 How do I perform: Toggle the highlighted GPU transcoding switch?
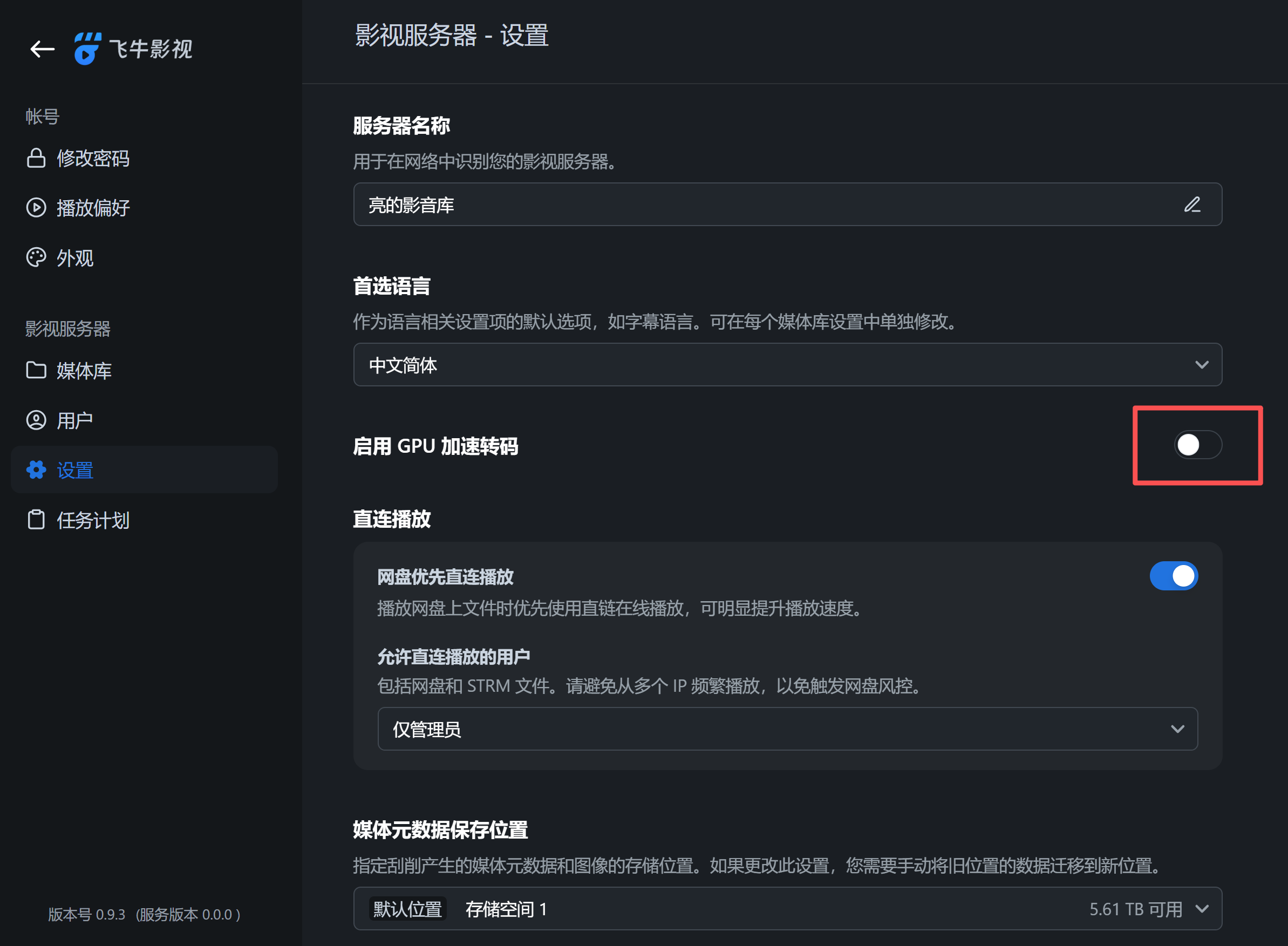pos(1196,445)
